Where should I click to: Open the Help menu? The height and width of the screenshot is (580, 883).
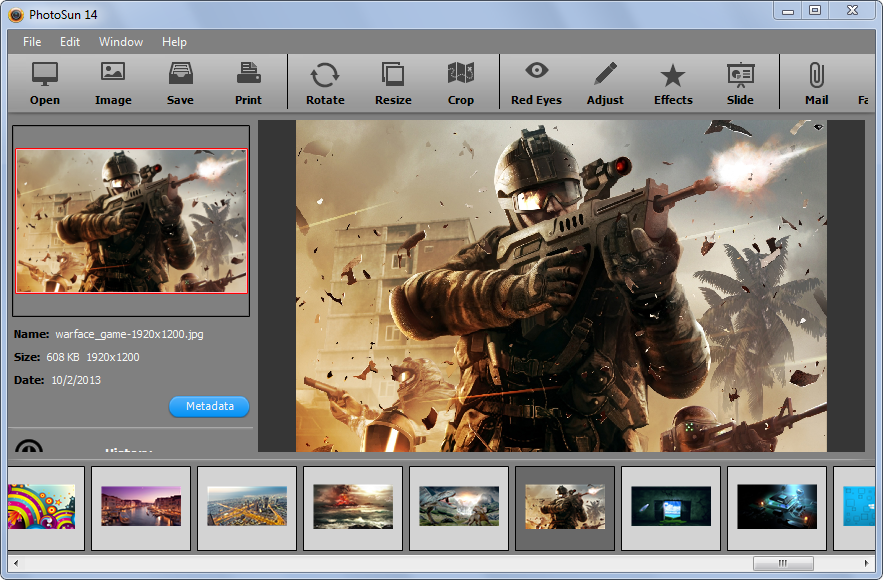point(174,42)
